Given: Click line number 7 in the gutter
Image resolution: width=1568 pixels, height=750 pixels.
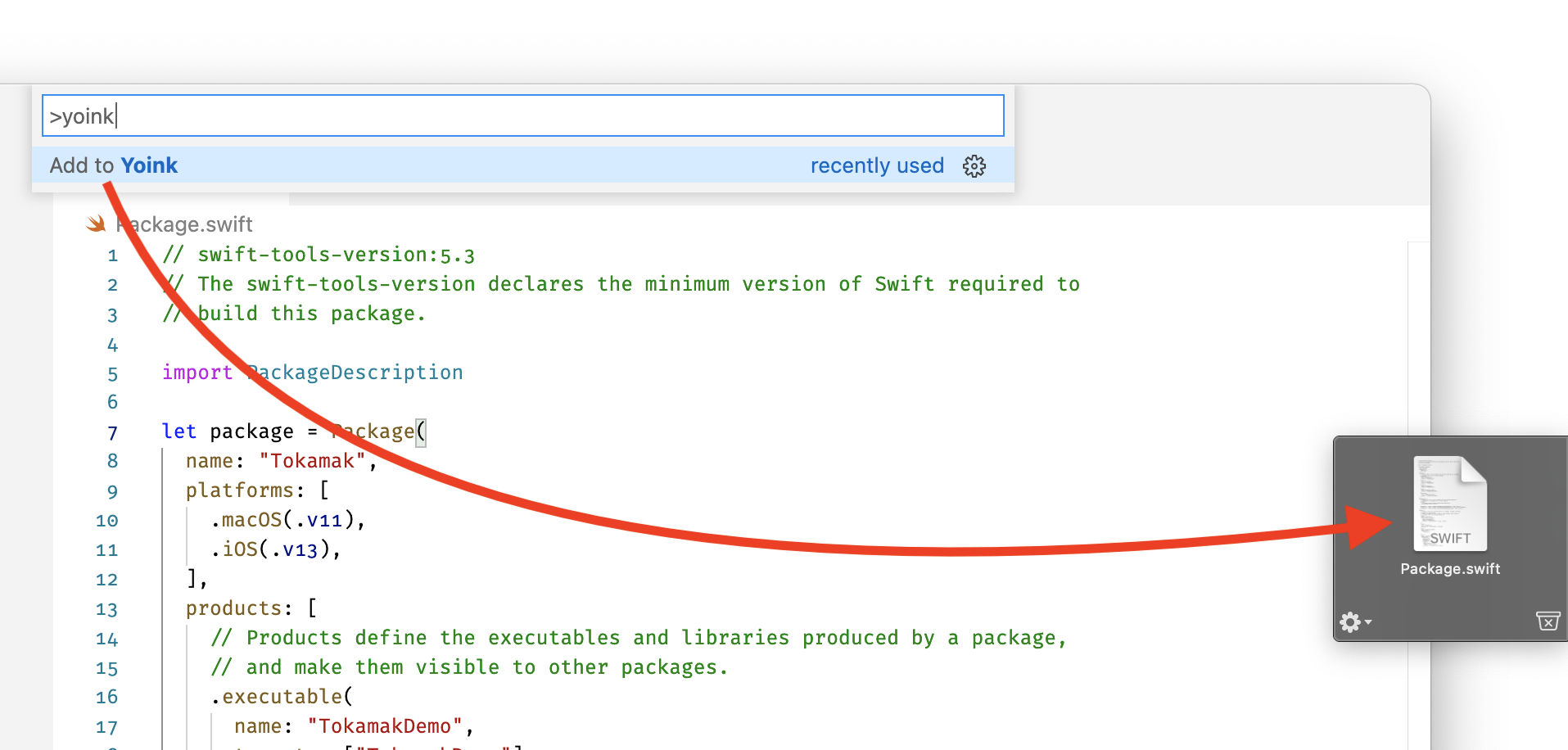Looking at the screenshot, I should tap(113, 433).
